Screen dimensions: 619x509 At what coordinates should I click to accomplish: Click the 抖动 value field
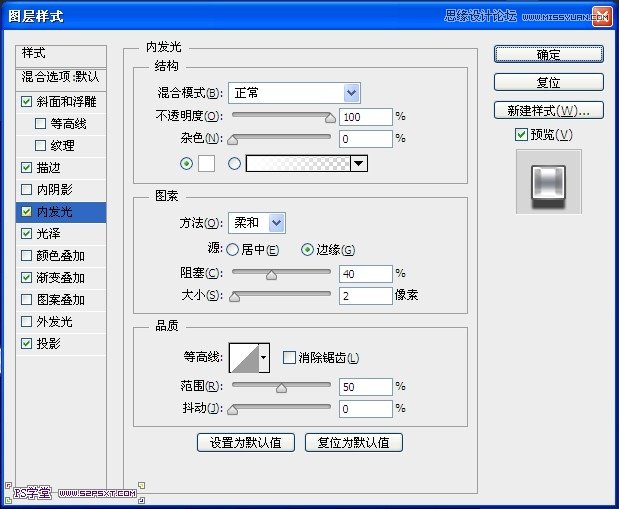[x=366, y=409]
